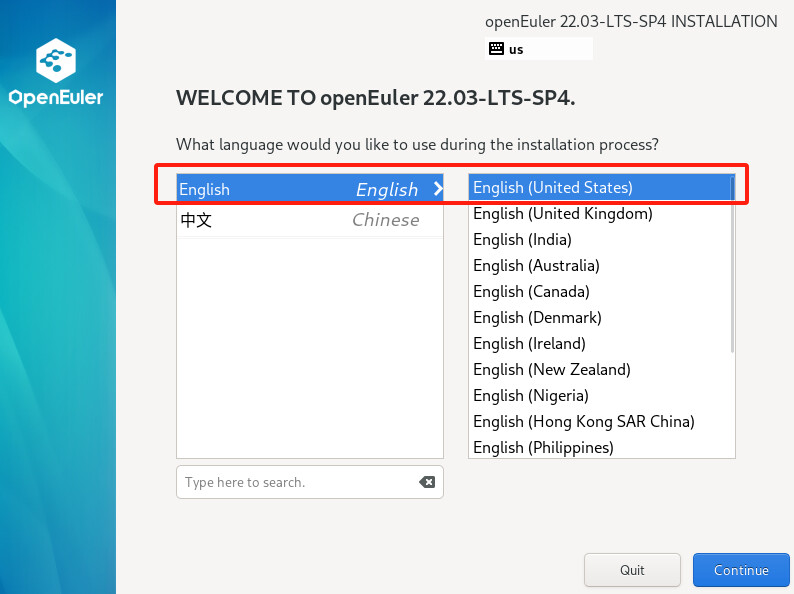Choose English (United States) locale

pos(600,187)
